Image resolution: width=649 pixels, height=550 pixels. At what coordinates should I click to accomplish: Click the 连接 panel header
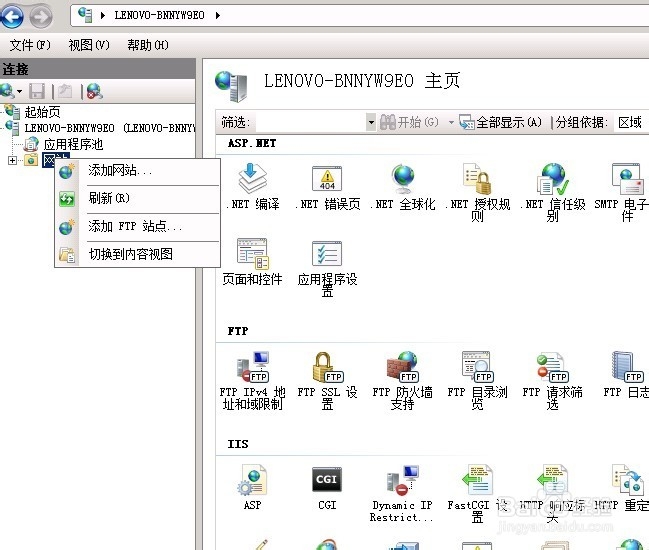tap(98, 69)
